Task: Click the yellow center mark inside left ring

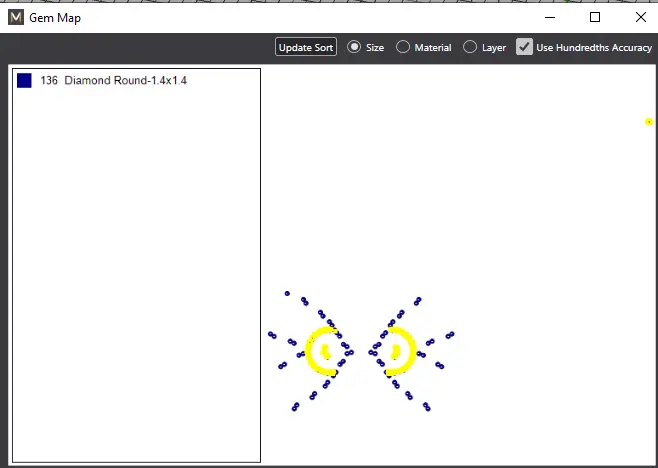Action: [x=325, y=351]
